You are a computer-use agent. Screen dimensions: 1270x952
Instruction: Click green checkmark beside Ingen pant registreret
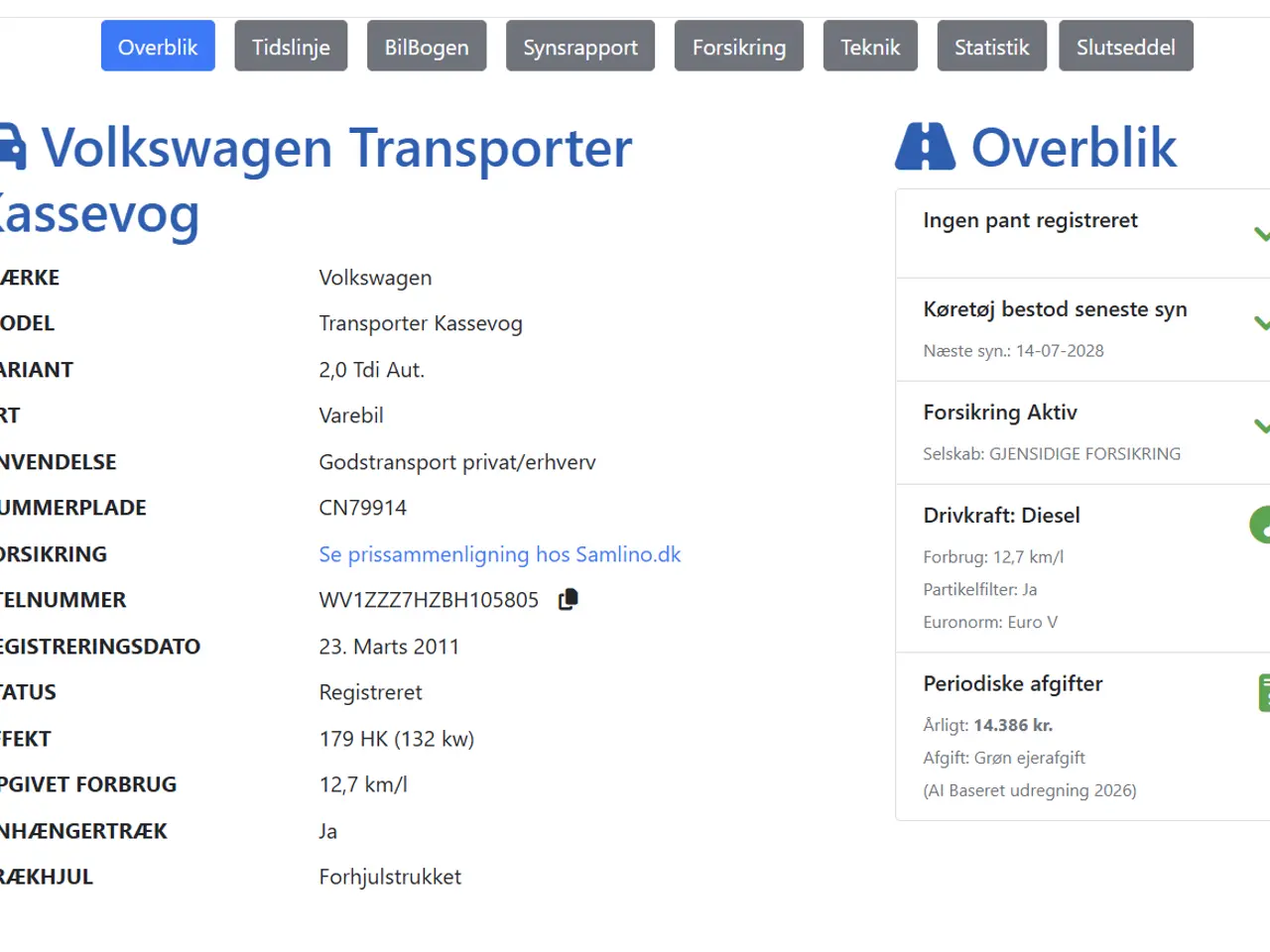1261,234
